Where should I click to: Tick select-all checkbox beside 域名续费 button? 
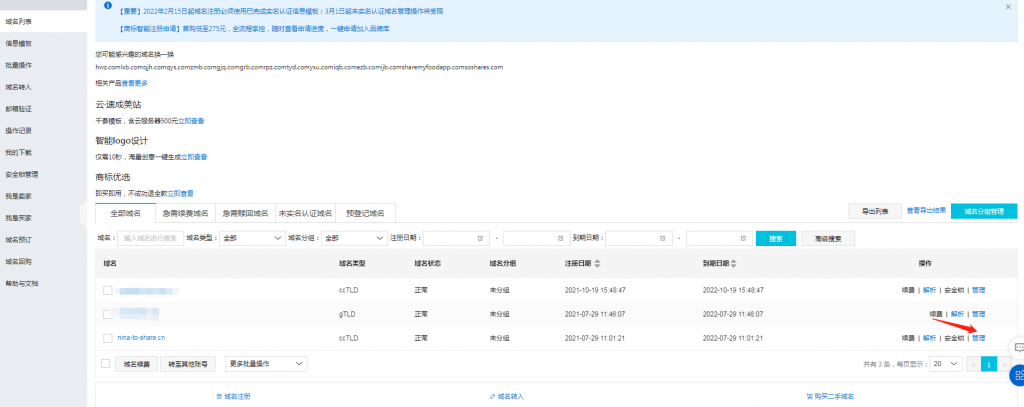(105, 363)
